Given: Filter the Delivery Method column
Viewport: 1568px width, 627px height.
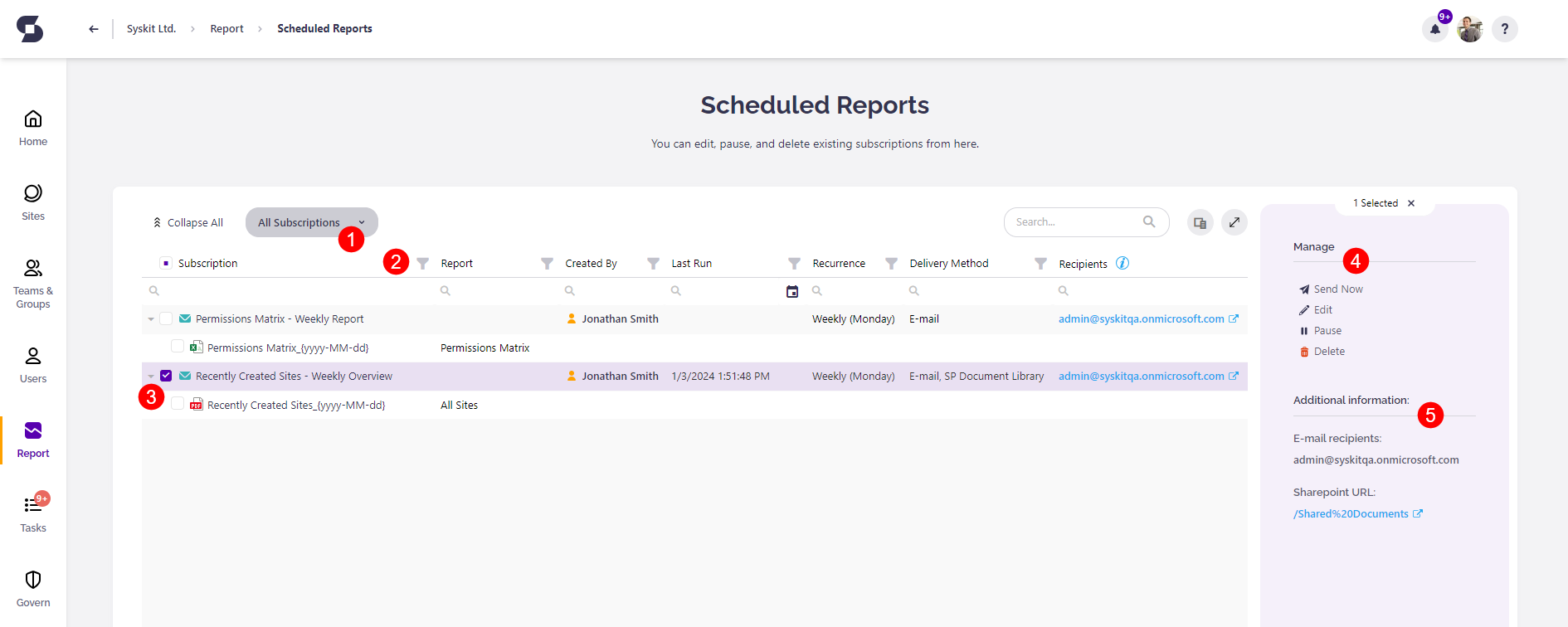Looking at the screenshot, I should 1040,264.
